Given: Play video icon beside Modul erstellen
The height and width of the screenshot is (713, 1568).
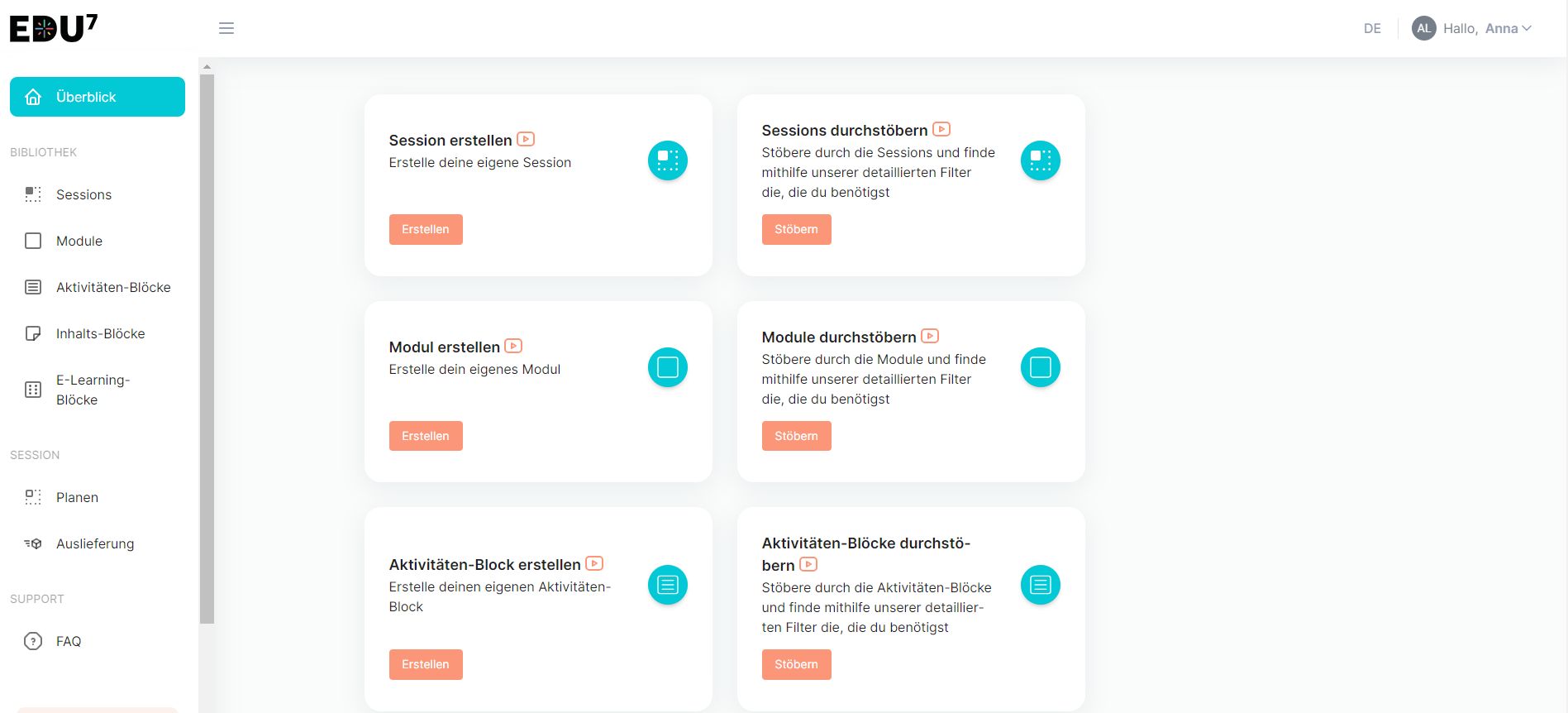Looking at the screenshot, I should [x=513, y=346].
